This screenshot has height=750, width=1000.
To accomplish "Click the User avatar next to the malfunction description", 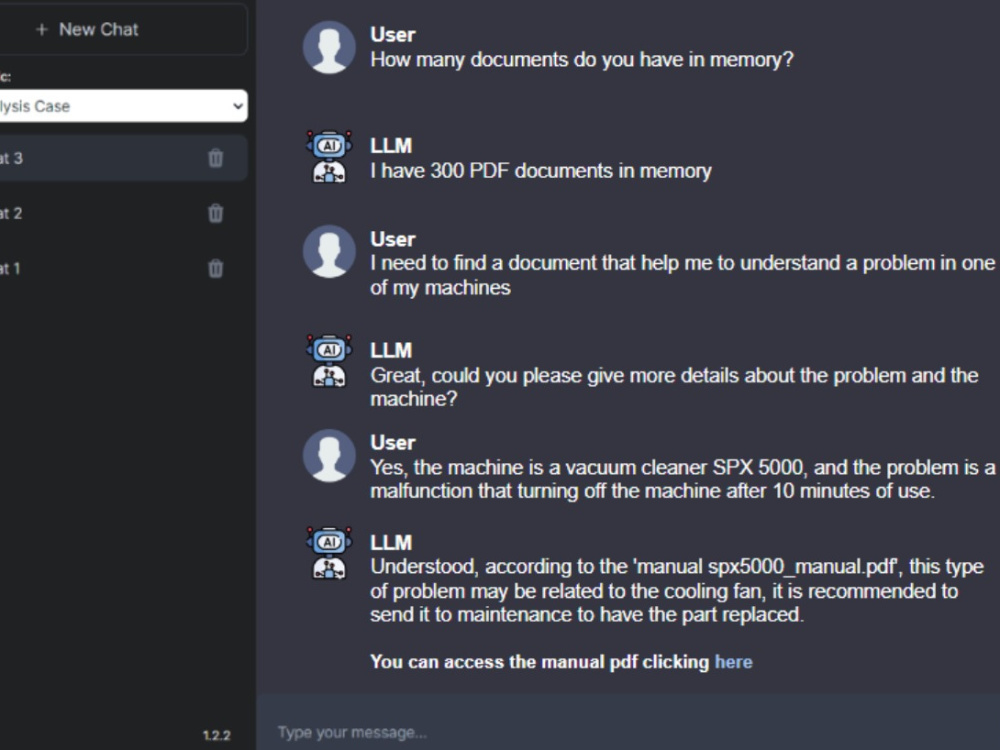I will (330, 455).
